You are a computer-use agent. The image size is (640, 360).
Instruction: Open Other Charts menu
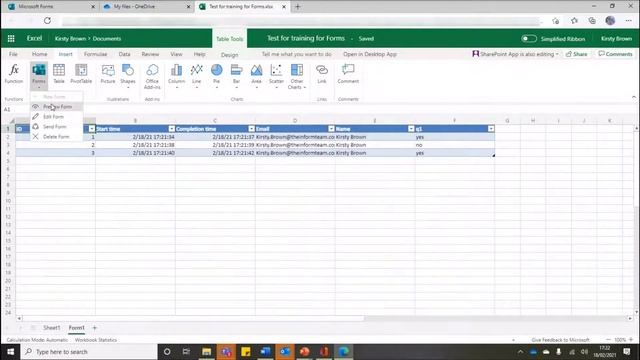[297, 76]
